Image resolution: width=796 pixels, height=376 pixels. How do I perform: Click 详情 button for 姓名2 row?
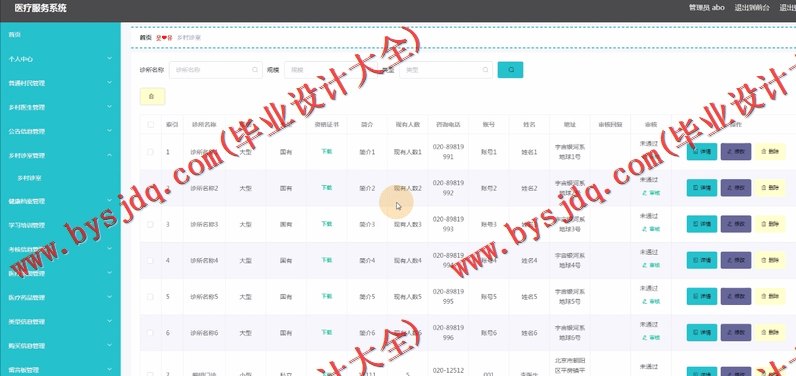pyautogui.click(x=702, y=188)
